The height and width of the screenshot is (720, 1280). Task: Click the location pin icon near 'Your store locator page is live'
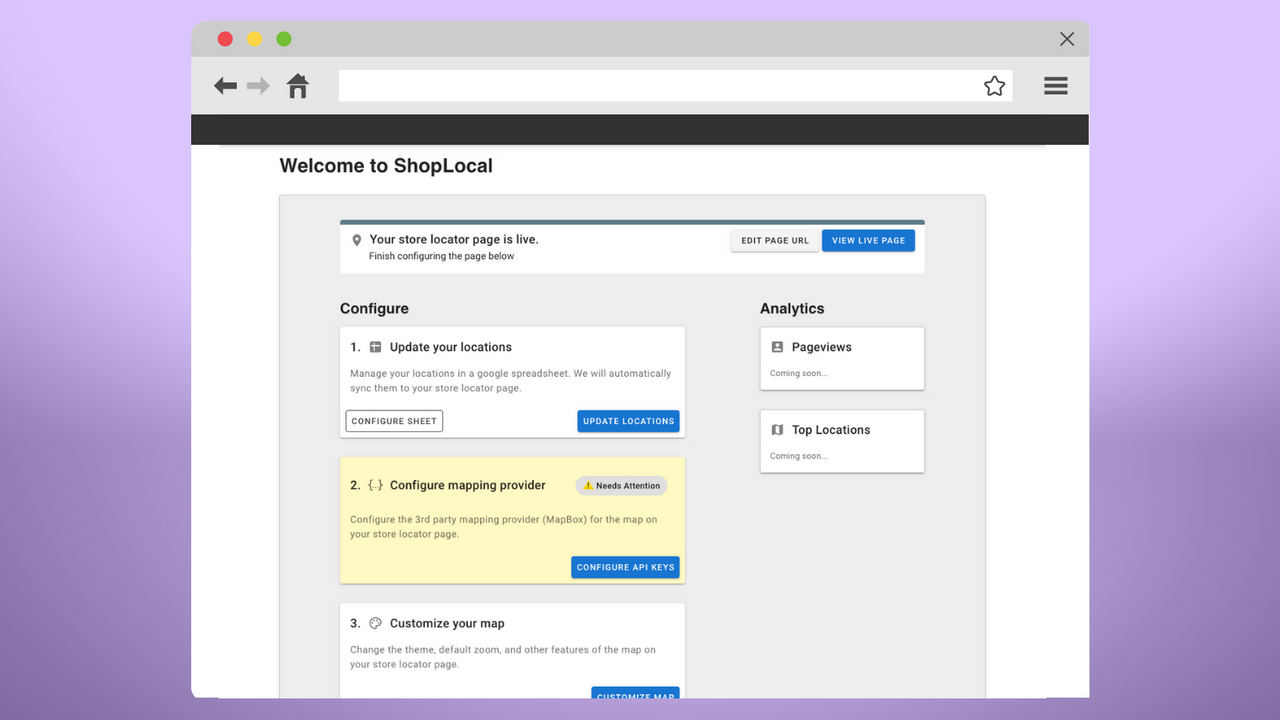click(x=357, y=240)
